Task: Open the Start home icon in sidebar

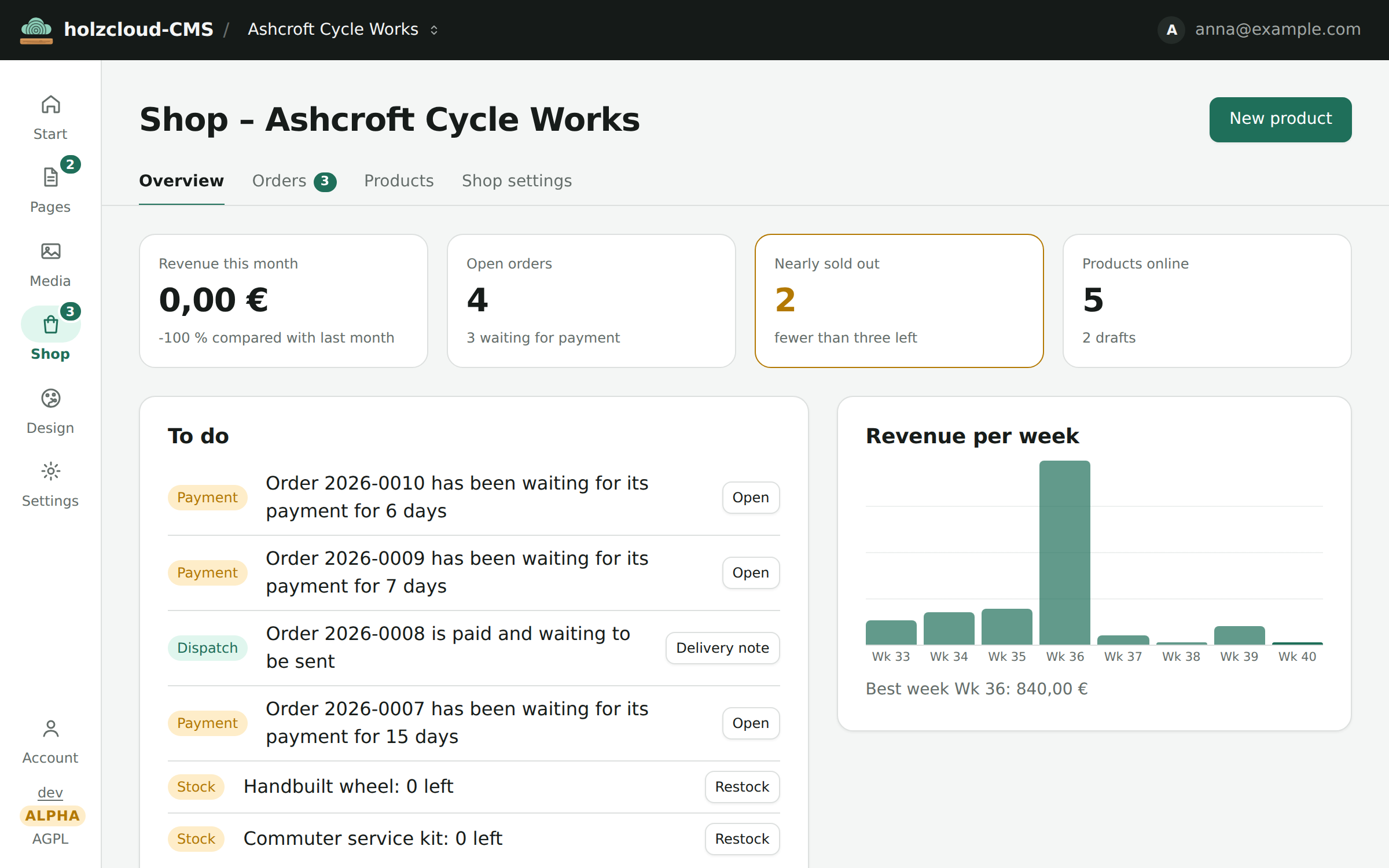Action: [x=50, y=105]
